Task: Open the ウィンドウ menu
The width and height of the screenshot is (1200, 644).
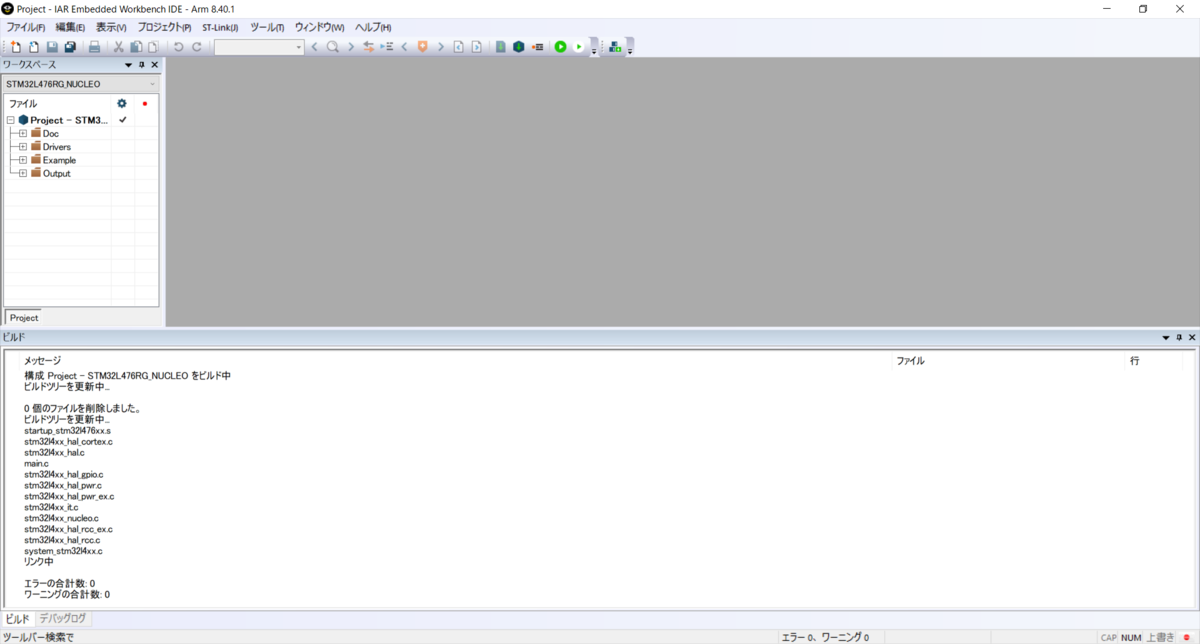Action: click(319, 27)
